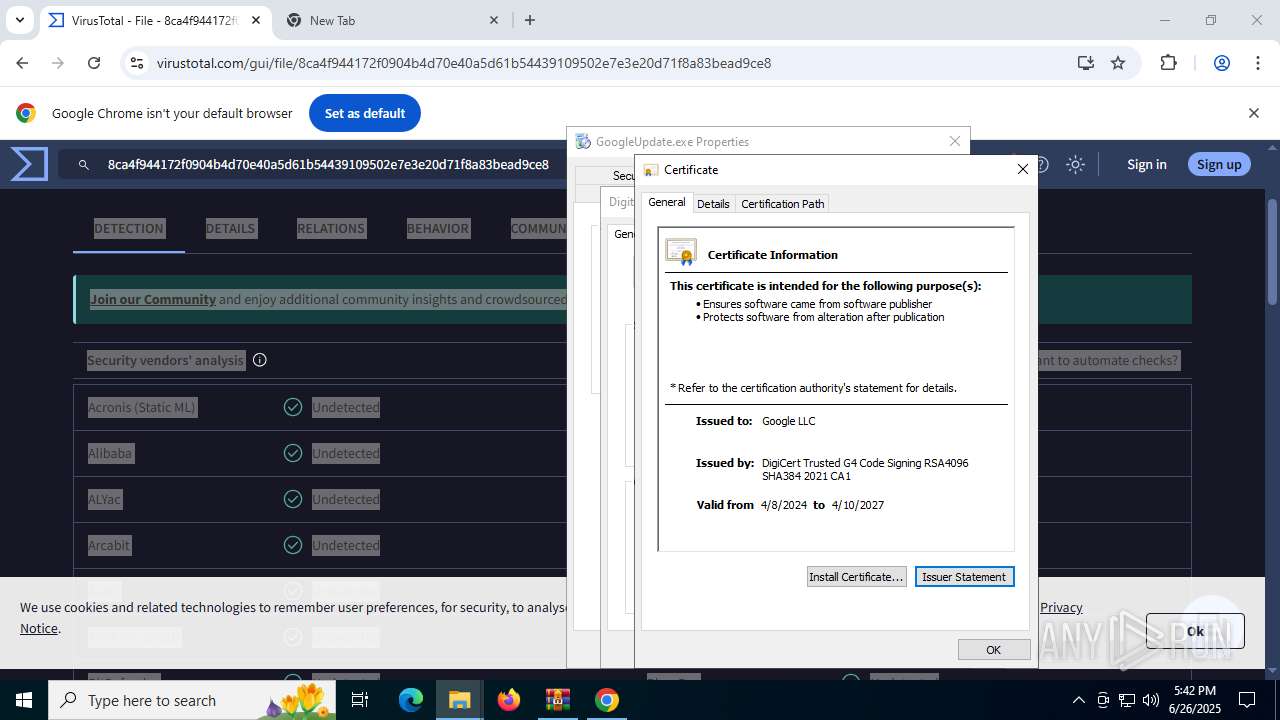Click the Undetected check icon for Arcabit

click(293, 545)
